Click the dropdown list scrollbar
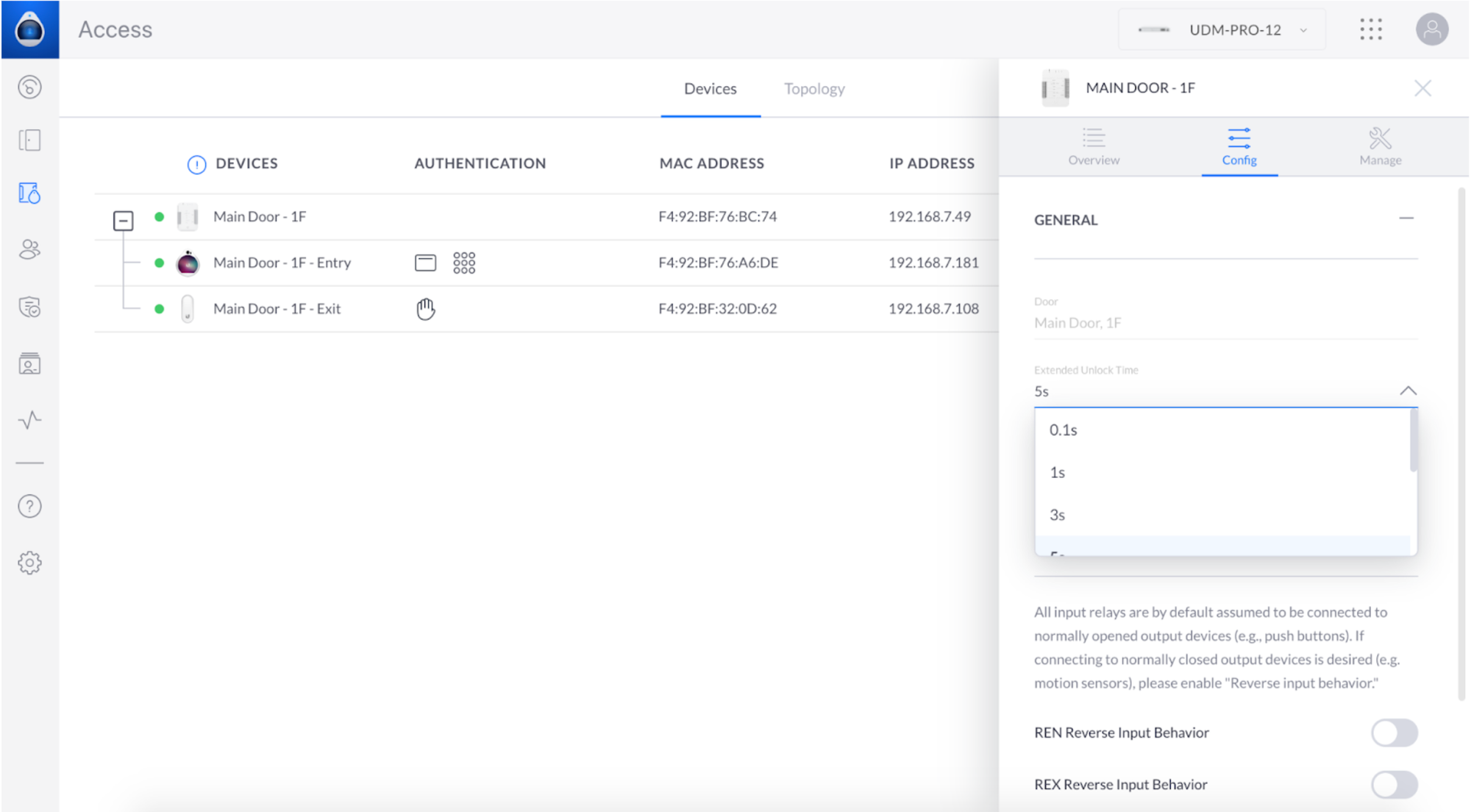This screenshot has height=812, width=1471. tap(1413, 441)
